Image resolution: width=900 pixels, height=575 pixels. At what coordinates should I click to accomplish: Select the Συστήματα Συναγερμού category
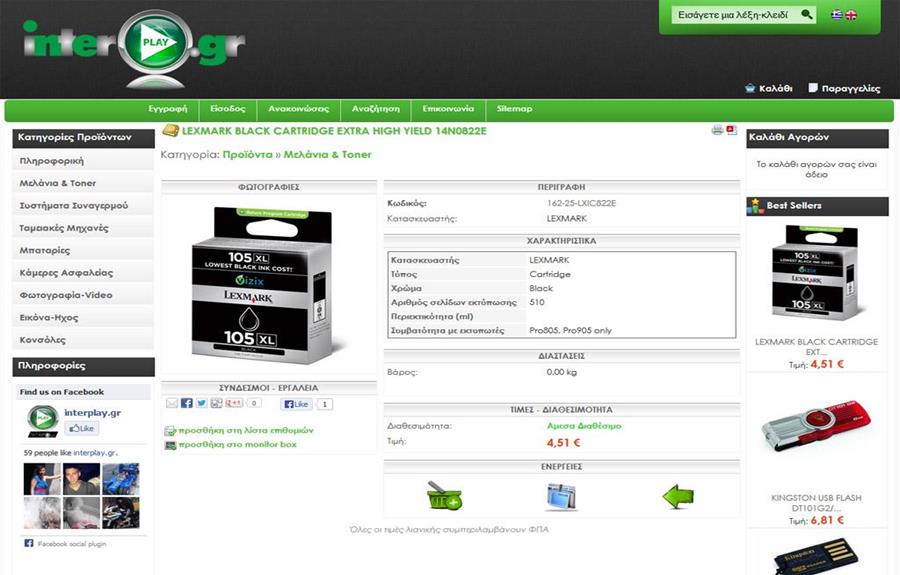[x=83, y=206]
